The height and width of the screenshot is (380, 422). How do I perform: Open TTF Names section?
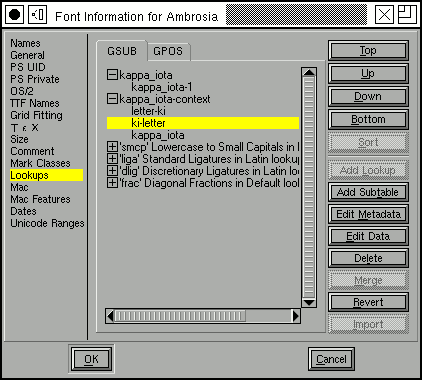(x=35, y=103)
